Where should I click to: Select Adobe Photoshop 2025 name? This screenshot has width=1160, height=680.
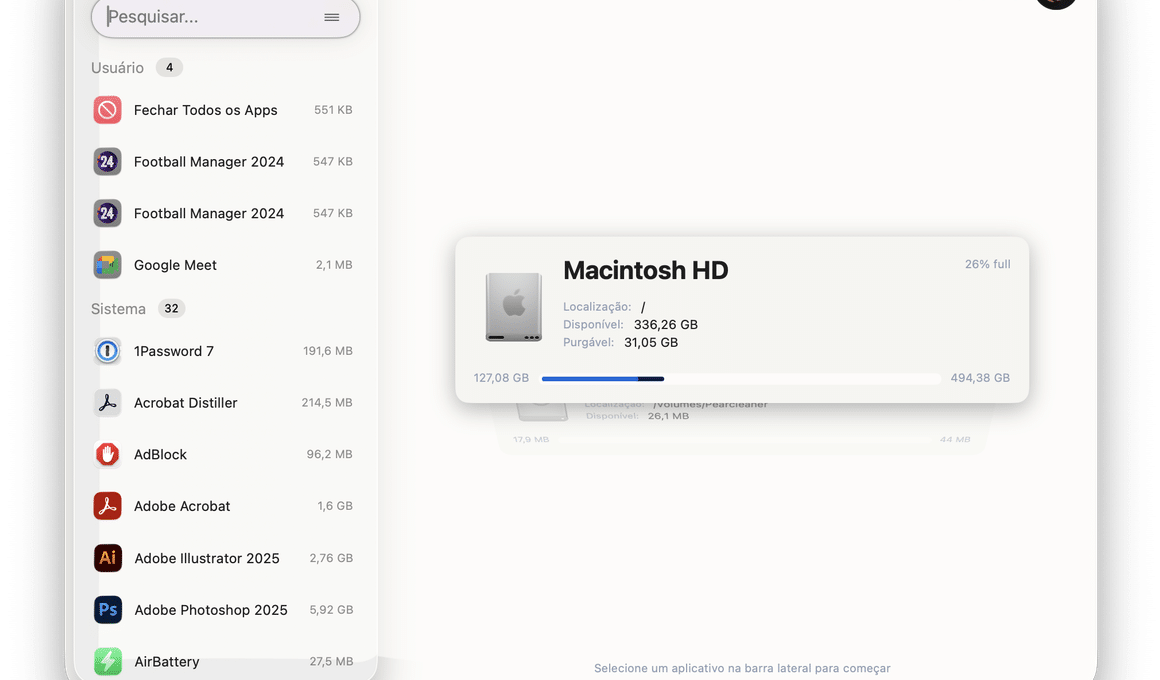[x=211, y=610]
